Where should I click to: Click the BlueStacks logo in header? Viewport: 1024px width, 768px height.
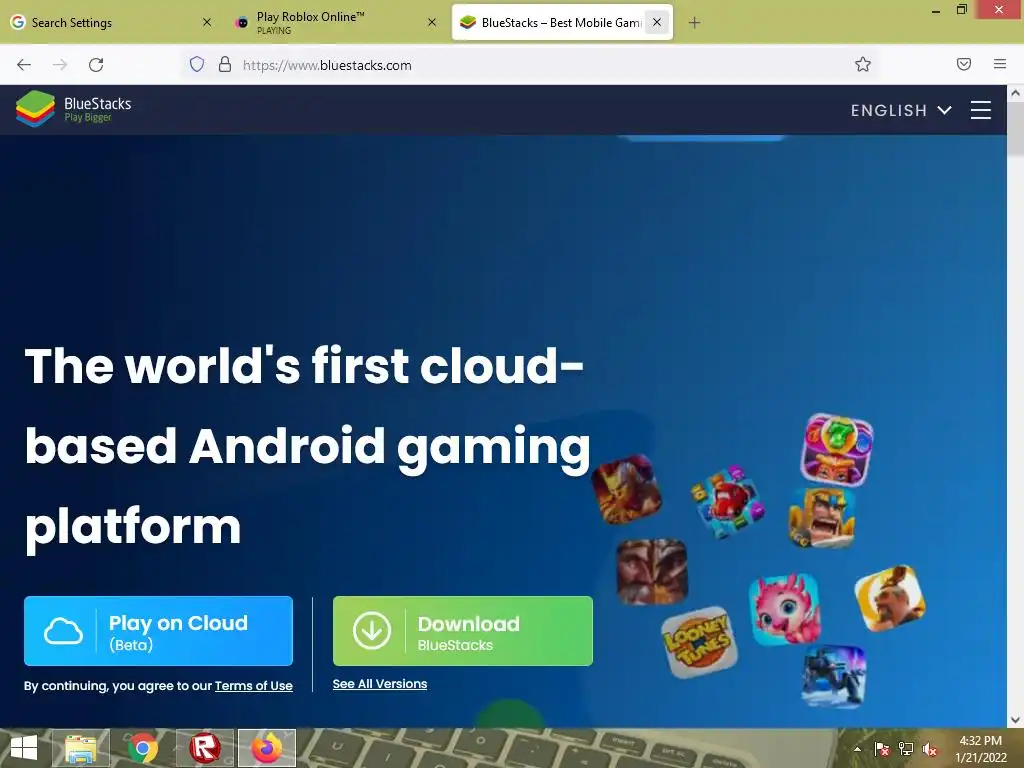(74, 109)
